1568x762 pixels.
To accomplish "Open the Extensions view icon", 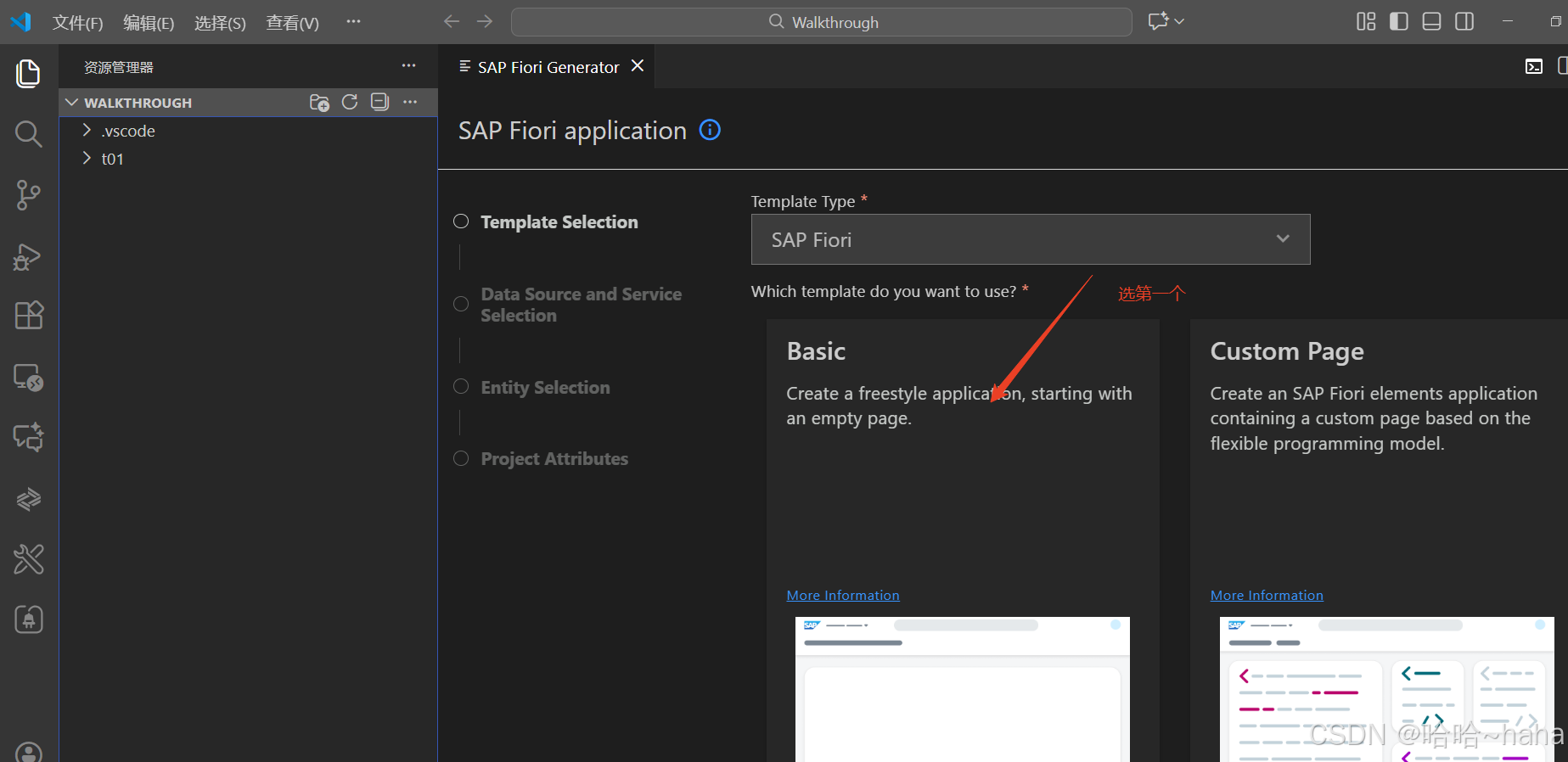I will (28, 316).
